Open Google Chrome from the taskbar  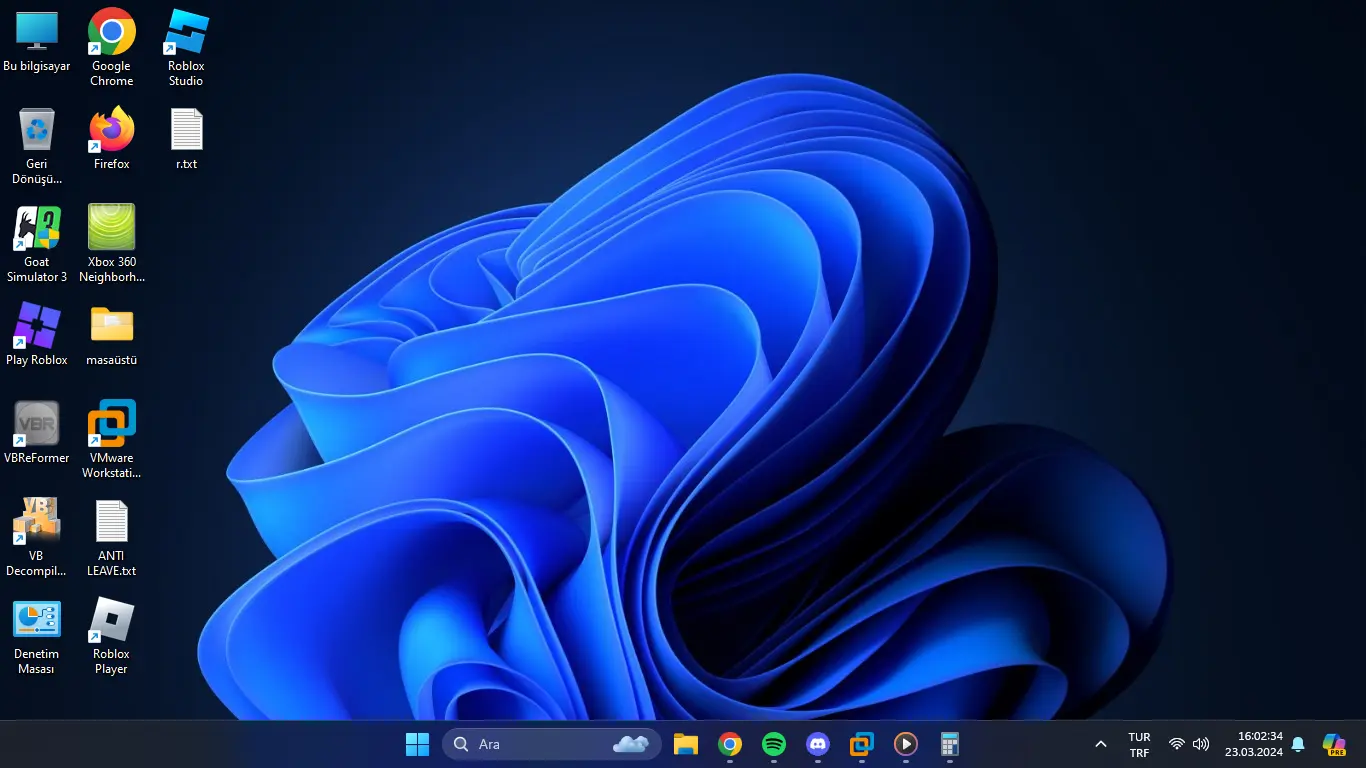tap(730, 744)
